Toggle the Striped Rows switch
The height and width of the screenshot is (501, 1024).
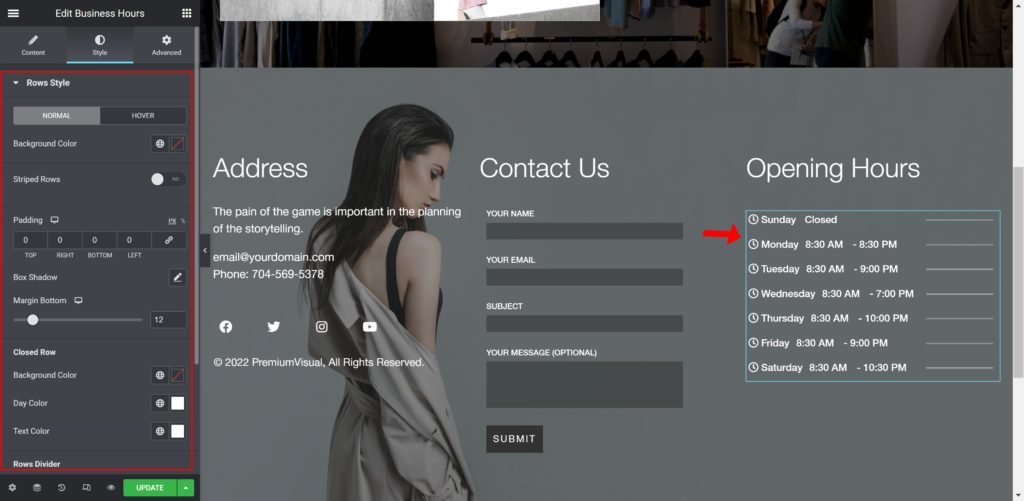[x=168, y=179]
